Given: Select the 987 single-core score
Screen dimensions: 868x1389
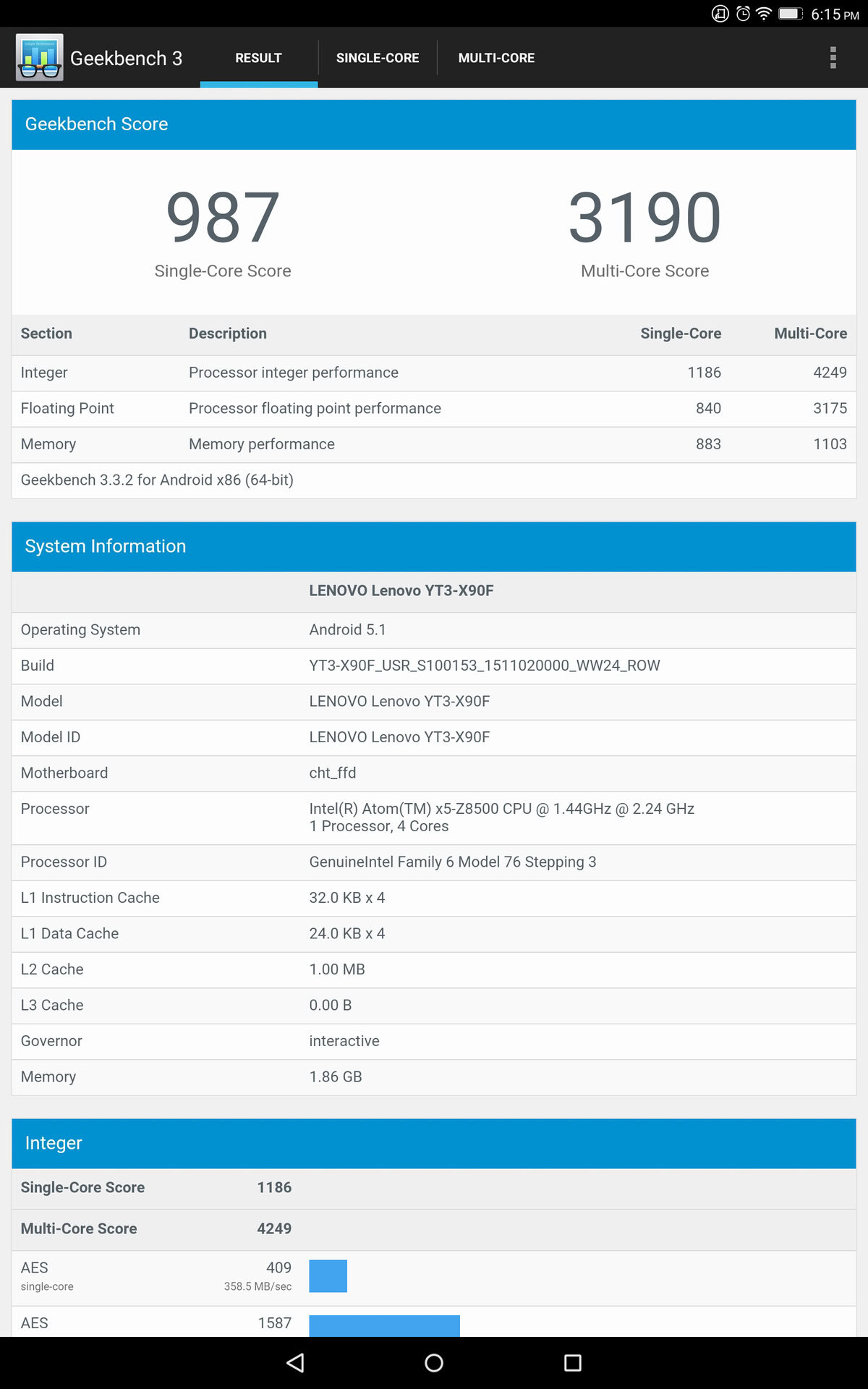Looking at the screenshot, I should (x=223, y=217).
